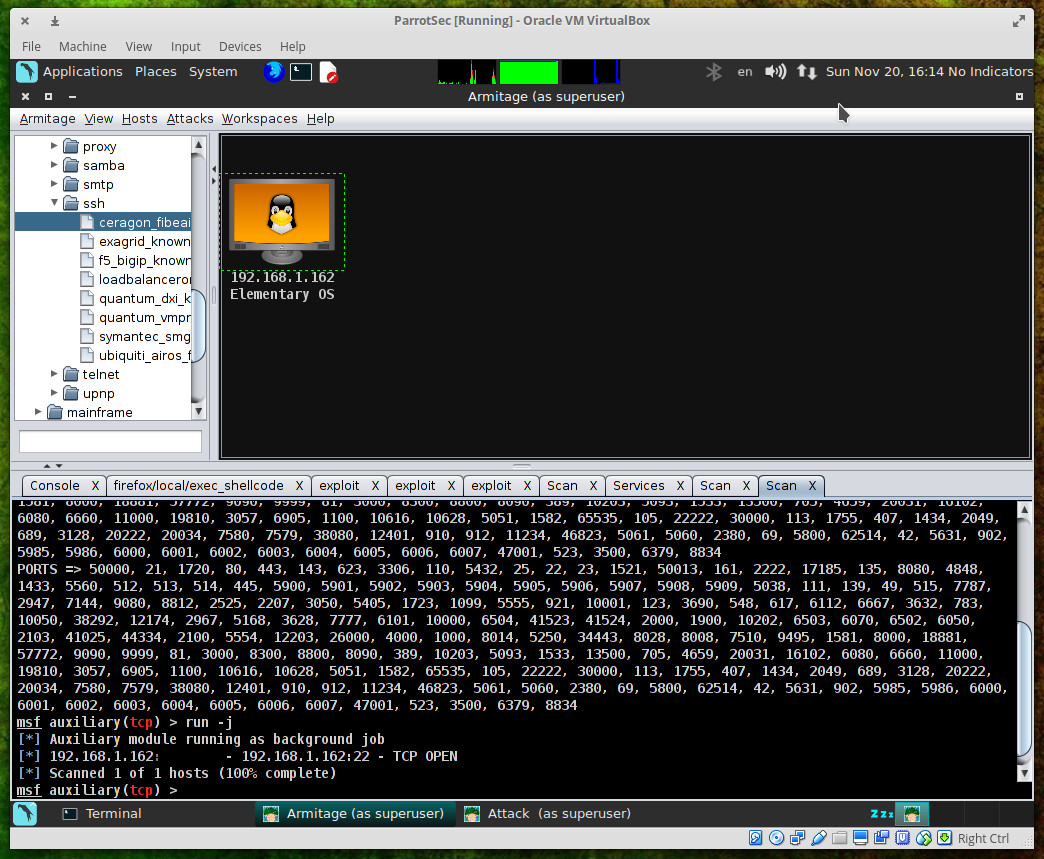Screen dimensions: 1044x859
Task: Click the en keyboard layout indicator
Action: tap(745, 72)
